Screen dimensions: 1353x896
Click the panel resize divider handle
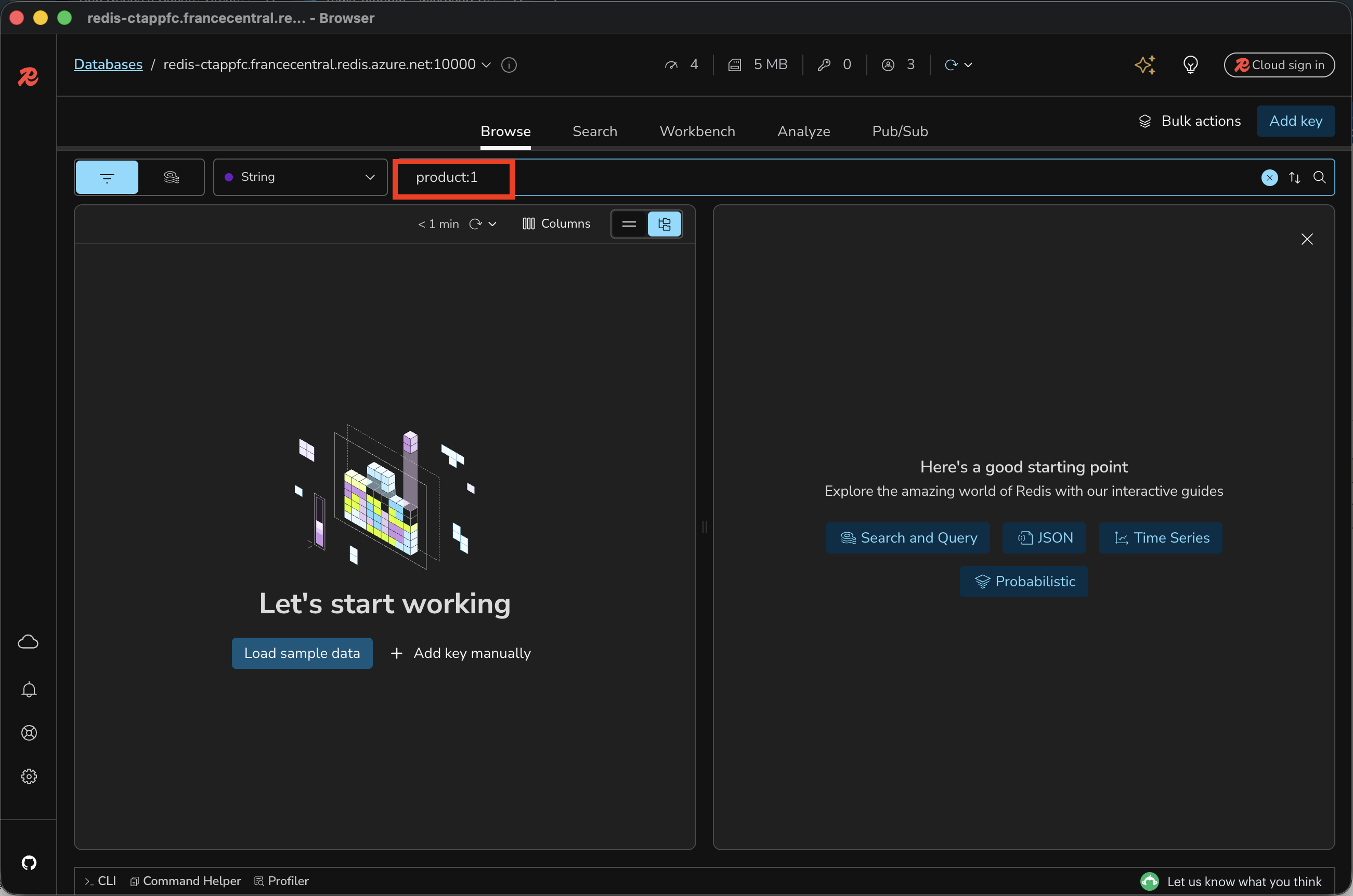click(x=704, y=526)
